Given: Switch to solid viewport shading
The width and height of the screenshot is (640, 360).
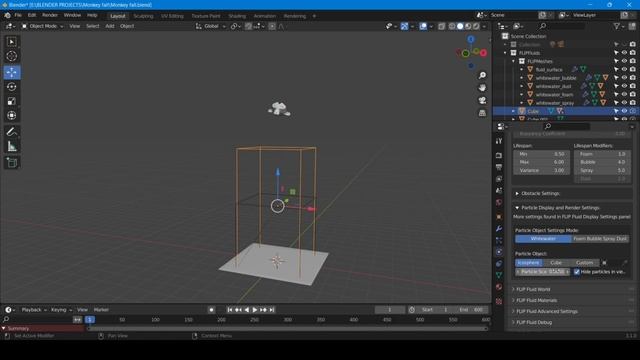Looking at the screenshot, I should coord(460,26).
